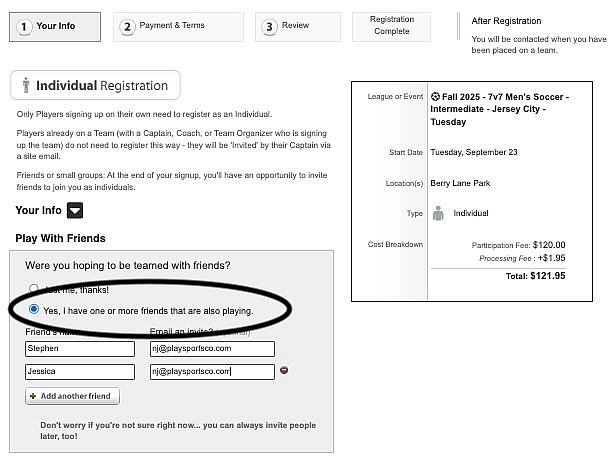Click the Individual Registration header button
615x459 pixels.
96,86
